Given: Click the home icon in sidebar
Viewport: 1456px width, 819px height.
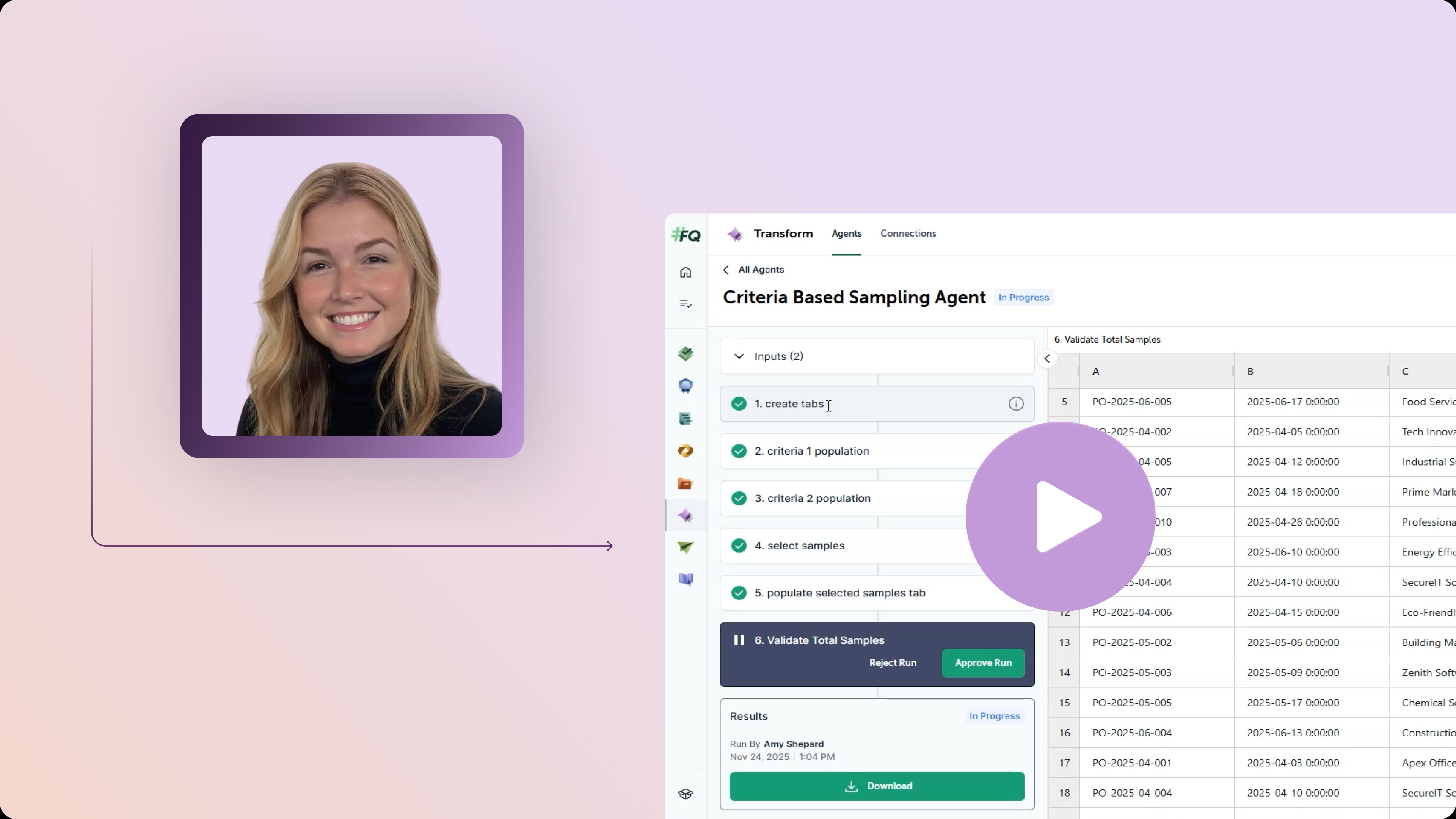Looking at the screenshot, I should pos(686,273).
